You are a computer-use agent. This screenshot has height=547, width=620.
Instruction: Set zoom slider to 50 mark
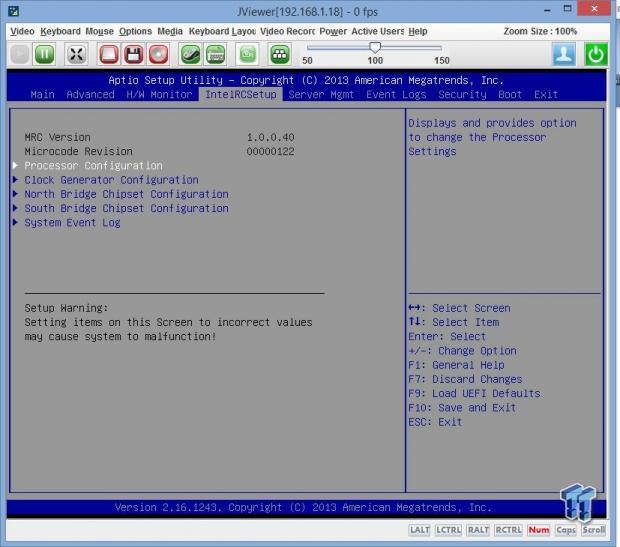(x=307, y=60)
